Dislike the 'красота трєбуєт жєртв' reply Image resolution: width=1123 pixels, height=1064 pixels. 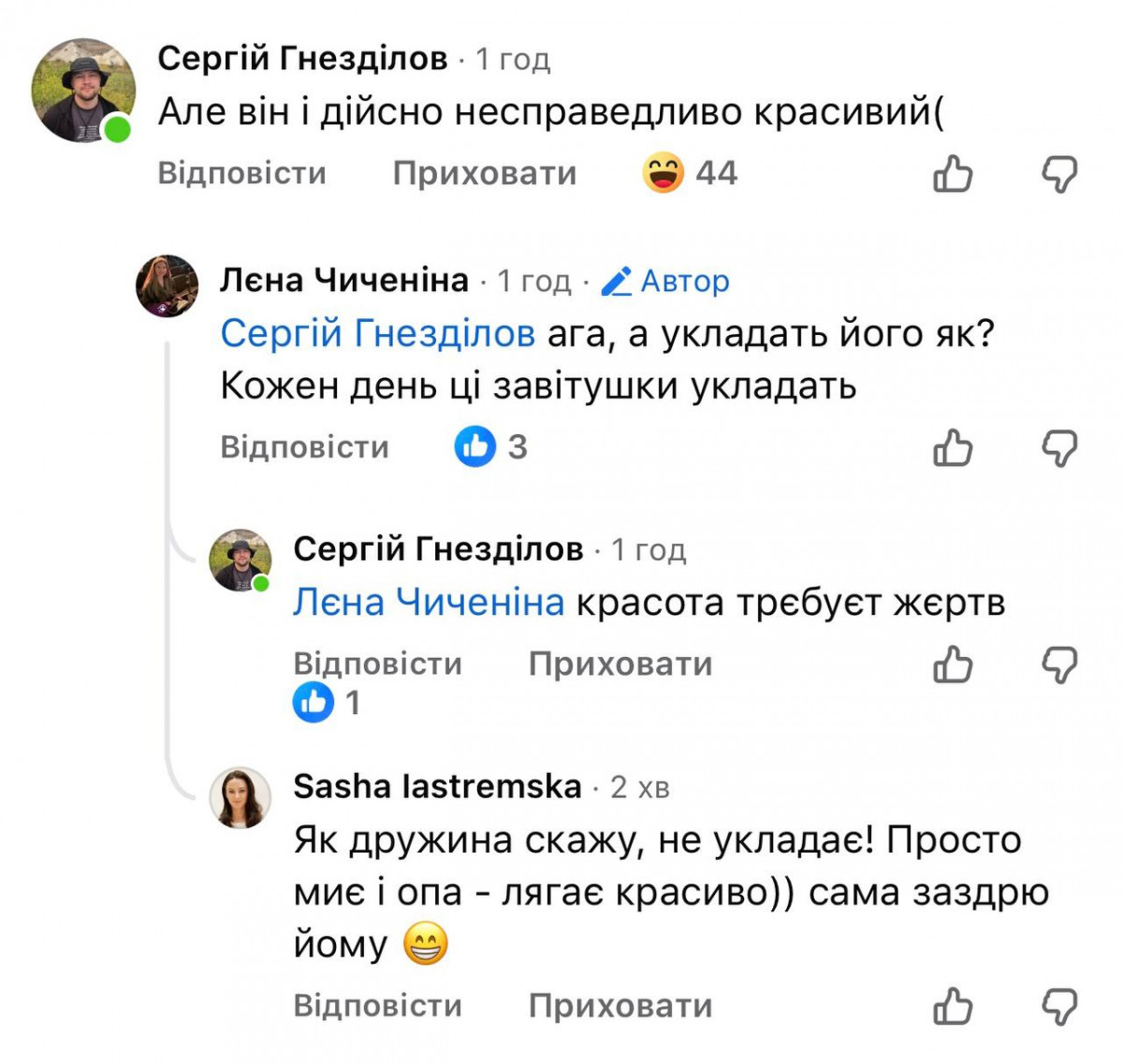1059,664
